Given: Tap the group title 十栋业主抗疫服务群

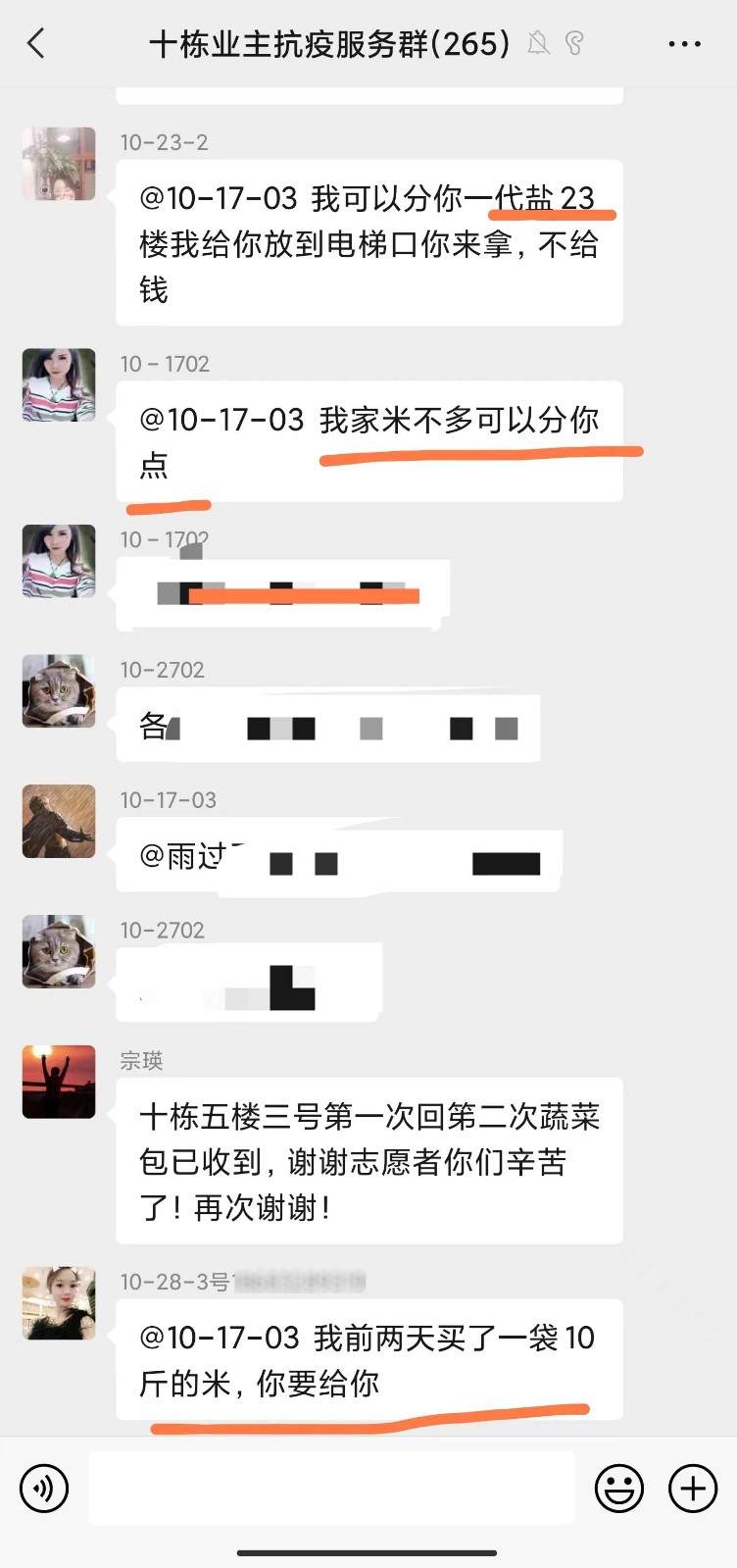Looking at the screenshot, I should [329, 44].
